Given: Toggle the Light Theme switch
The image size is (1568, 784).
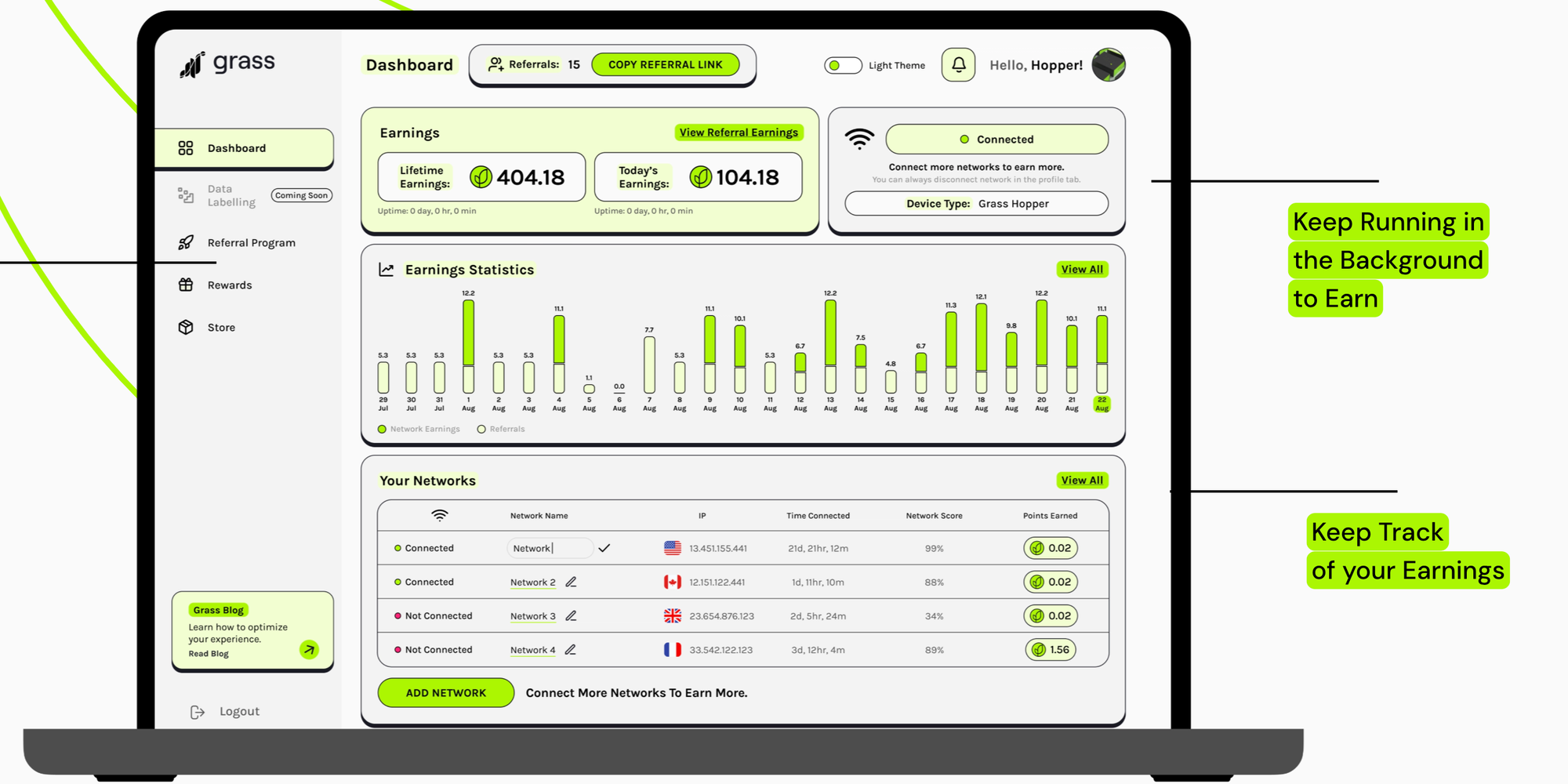Looking at the screenshot, I should pos(843,65).
